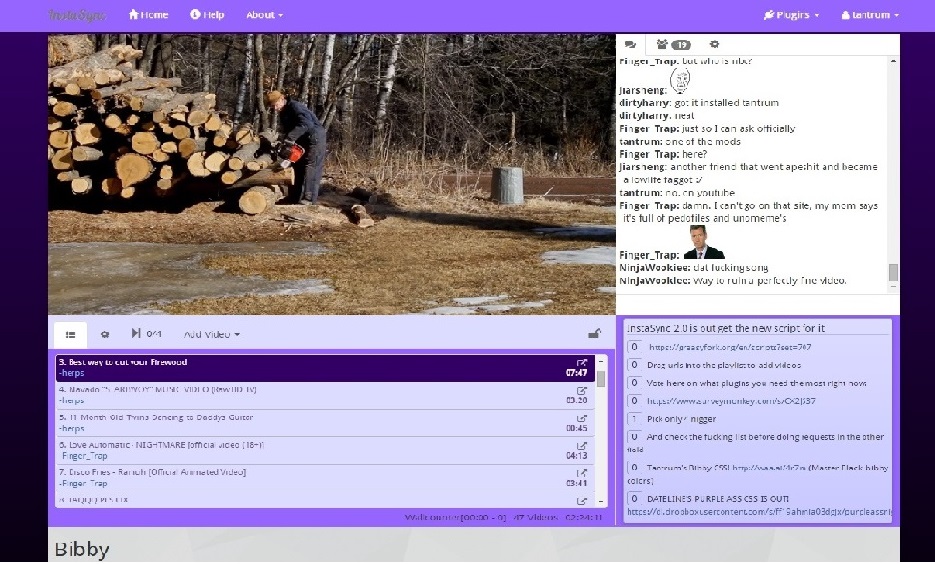Select playlist entry 4 Navado music video

pyautogui.click(x=325, y=395)
